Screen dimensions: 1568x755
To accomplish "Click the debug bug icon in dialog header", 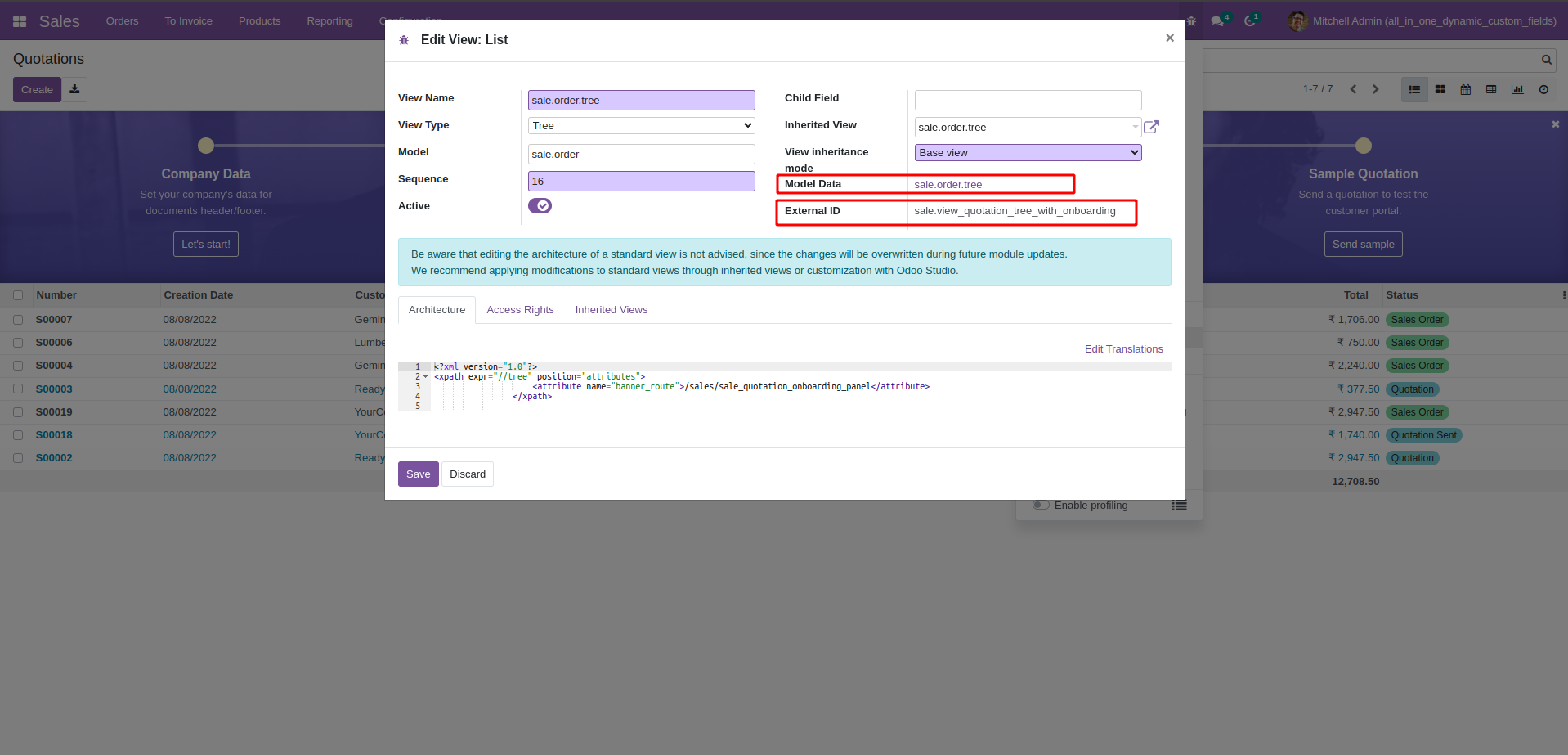I will point(404,40).
